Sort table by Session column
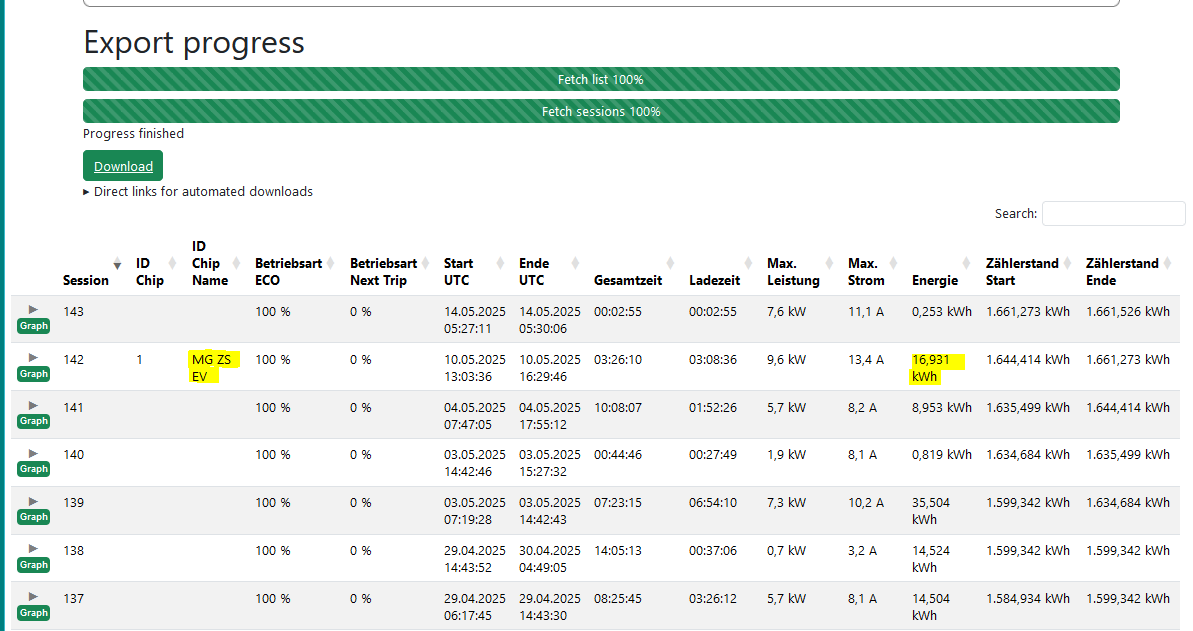 coord(86,280)
